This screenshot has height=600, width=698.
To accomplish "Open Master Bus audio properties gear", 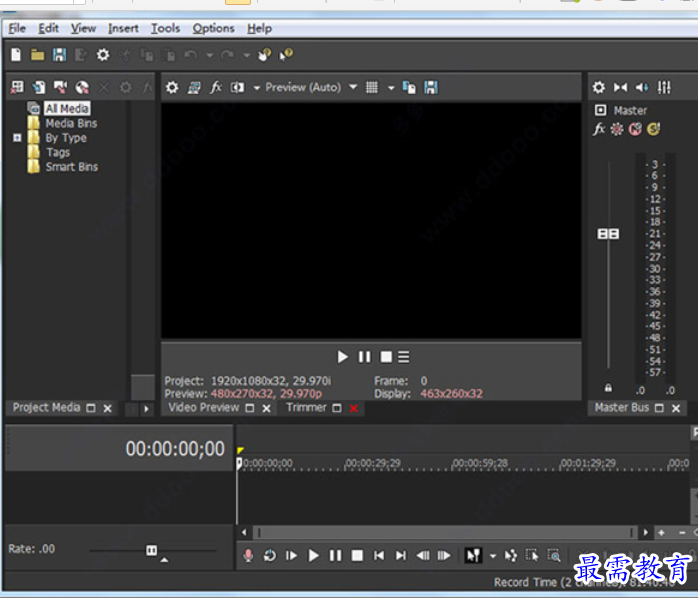I will pos(599,87).
